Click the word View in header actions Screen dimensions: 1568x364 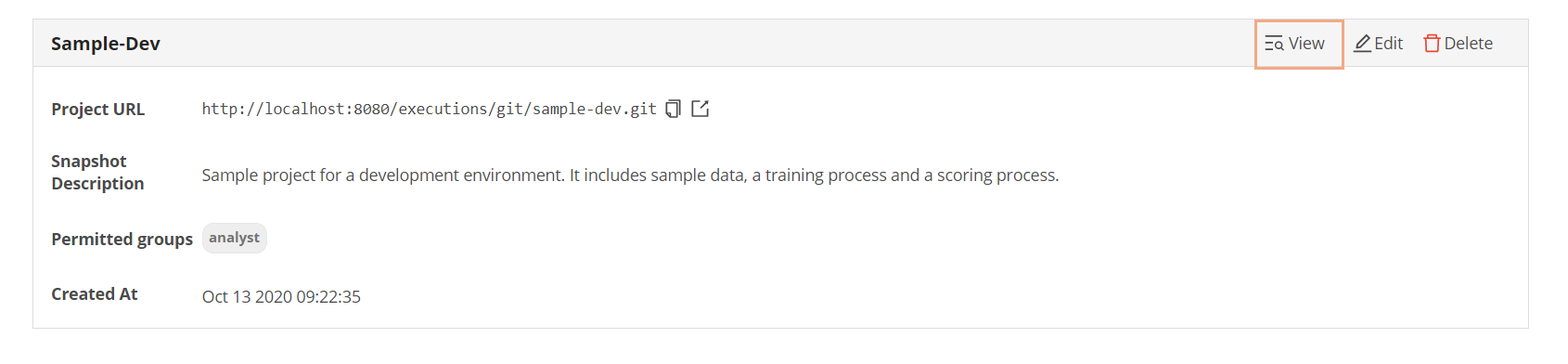pos(1306,44)
